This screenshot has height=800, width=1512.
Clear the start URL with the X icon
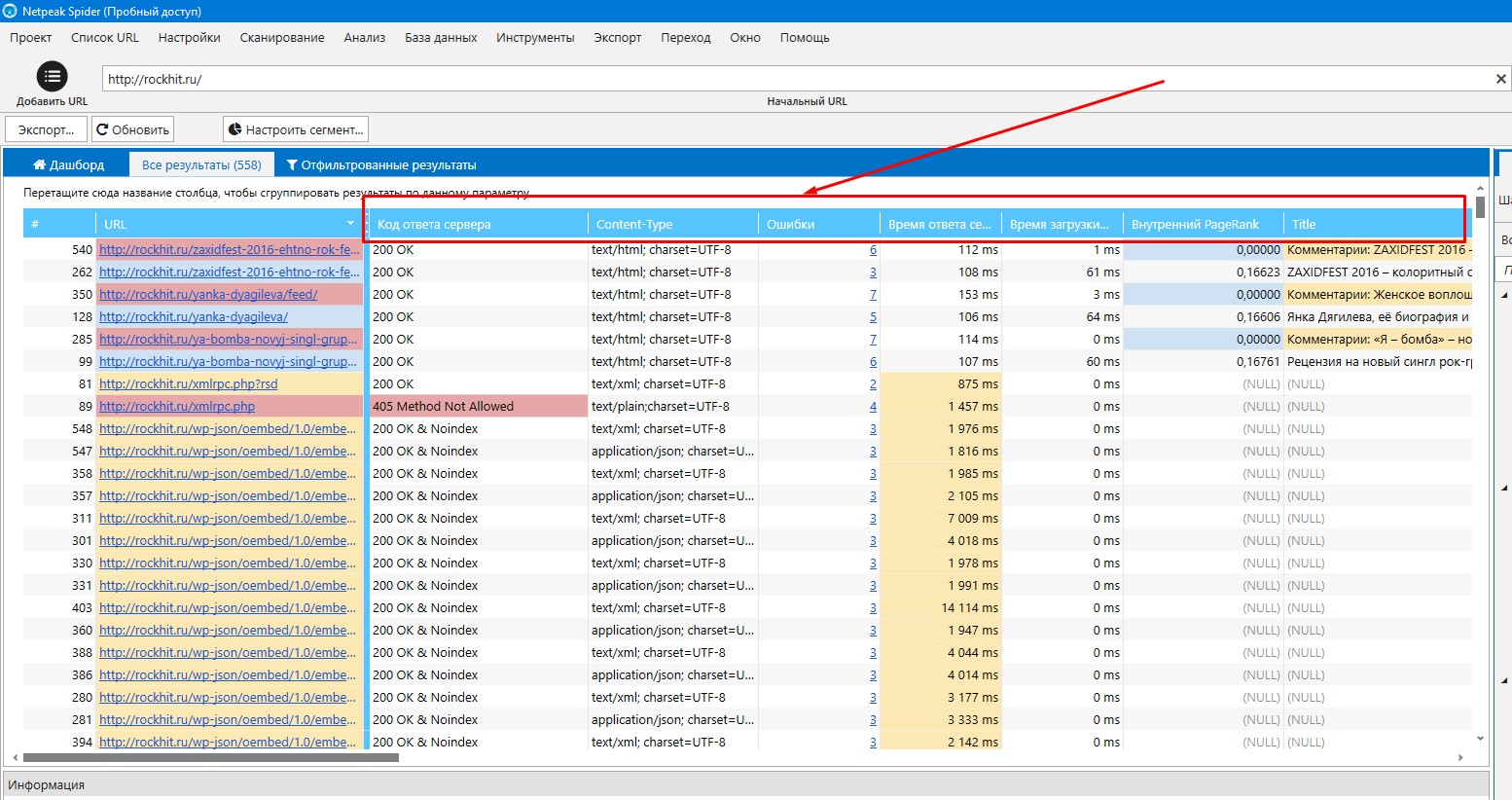pyautogui.click(x=1500, y=79)
